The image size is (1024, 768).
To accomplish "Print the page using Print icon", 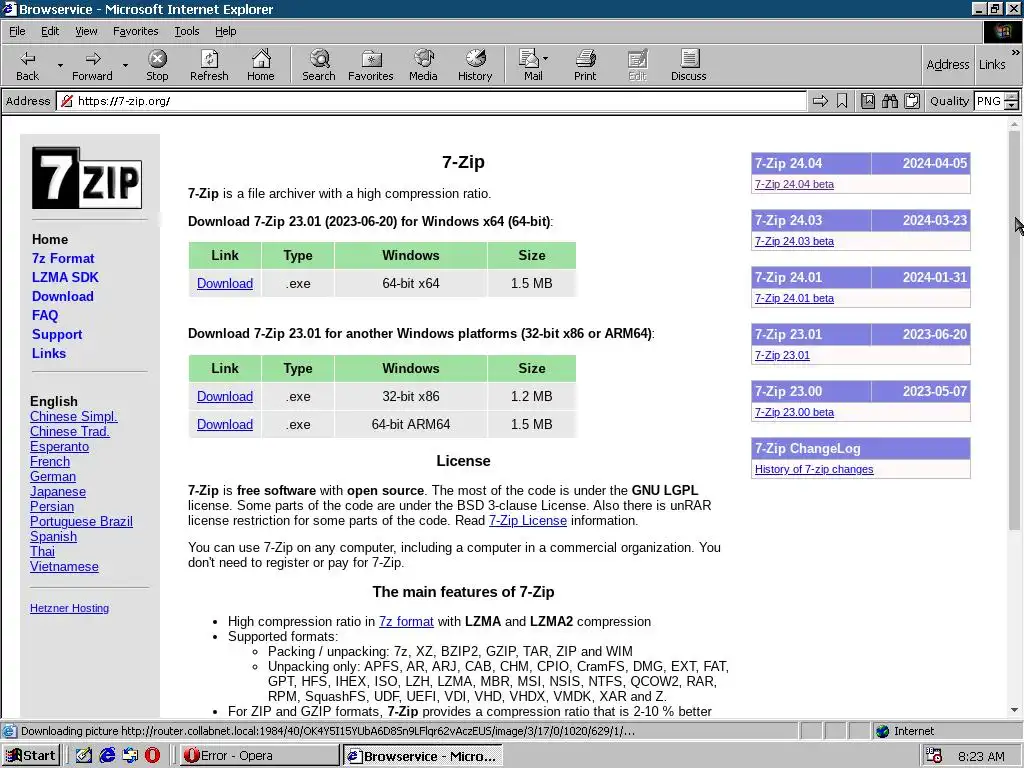I will 585,65.
